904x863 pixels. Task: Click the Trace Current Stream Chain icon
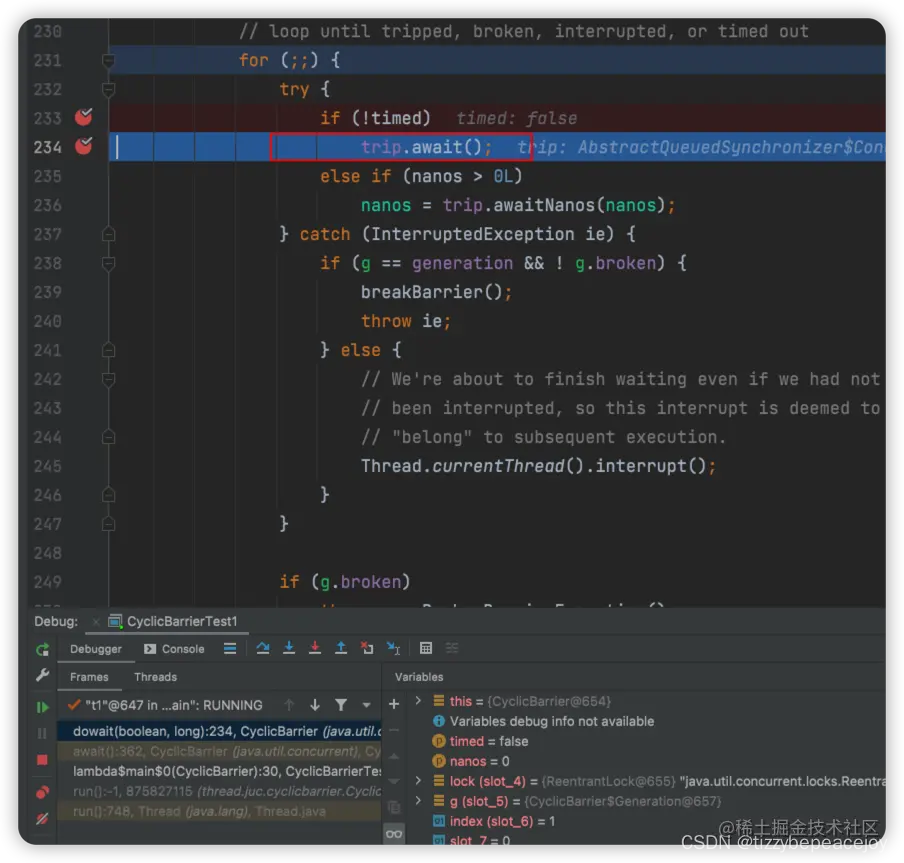(x=452, y=649)
